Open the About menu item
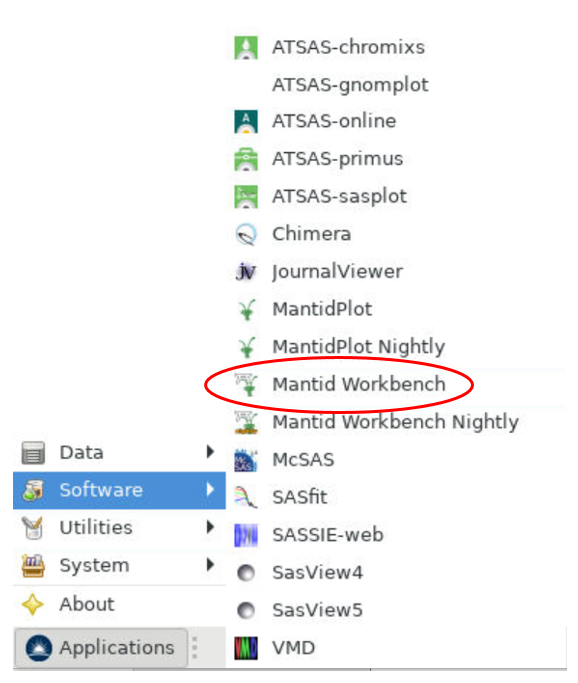Image resolution: width=578 pixels, height=683 pixels. point(119,604)
